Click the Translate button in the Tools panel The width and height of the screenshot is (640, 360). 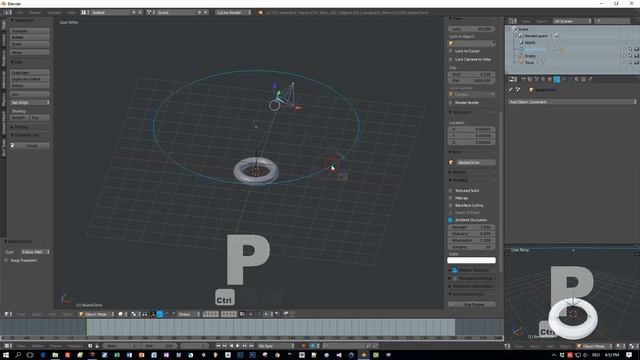[30, 31]
